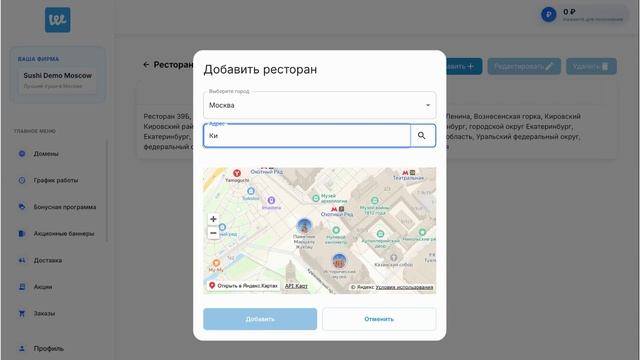Image resolution: width=640 pixels, height=360 pixels.
Task: Click the Доставка sidebar icon
Action: pos(22,260)
